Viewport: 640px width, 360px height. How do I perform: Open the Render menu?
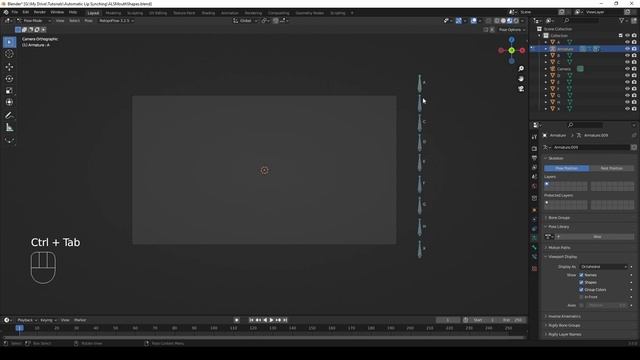40,12
